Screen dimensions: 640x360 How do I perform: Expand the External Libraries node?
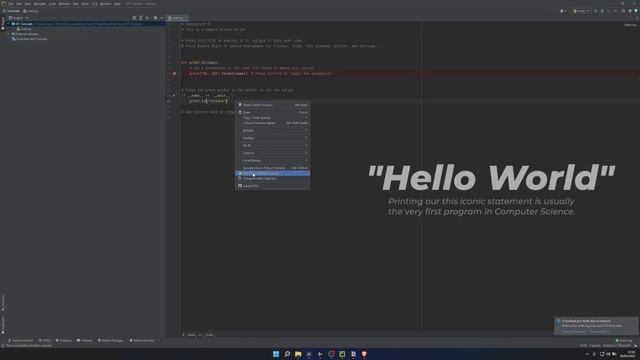[x=9, y=34]
